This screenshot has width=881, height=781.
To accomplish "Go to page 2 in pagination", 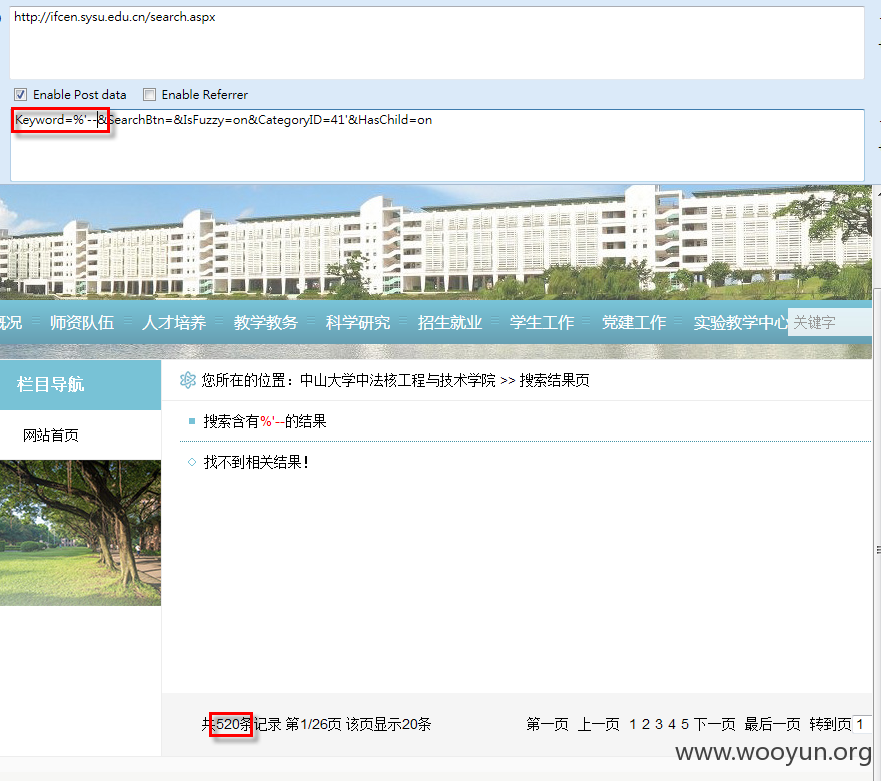I will (x=646, y=724).
